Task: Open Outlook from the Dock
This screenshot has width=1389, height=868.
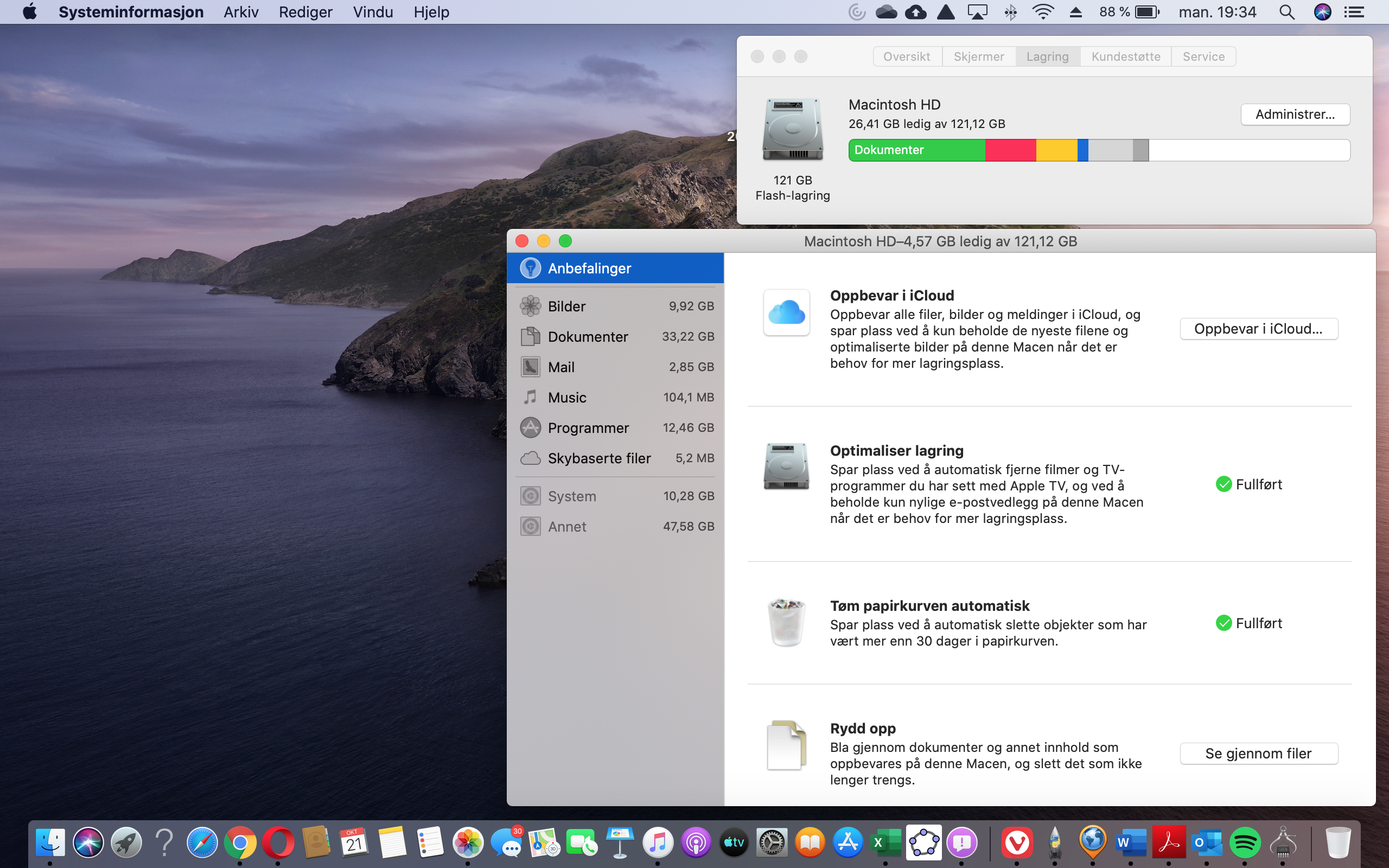Action: point(1207,843)
